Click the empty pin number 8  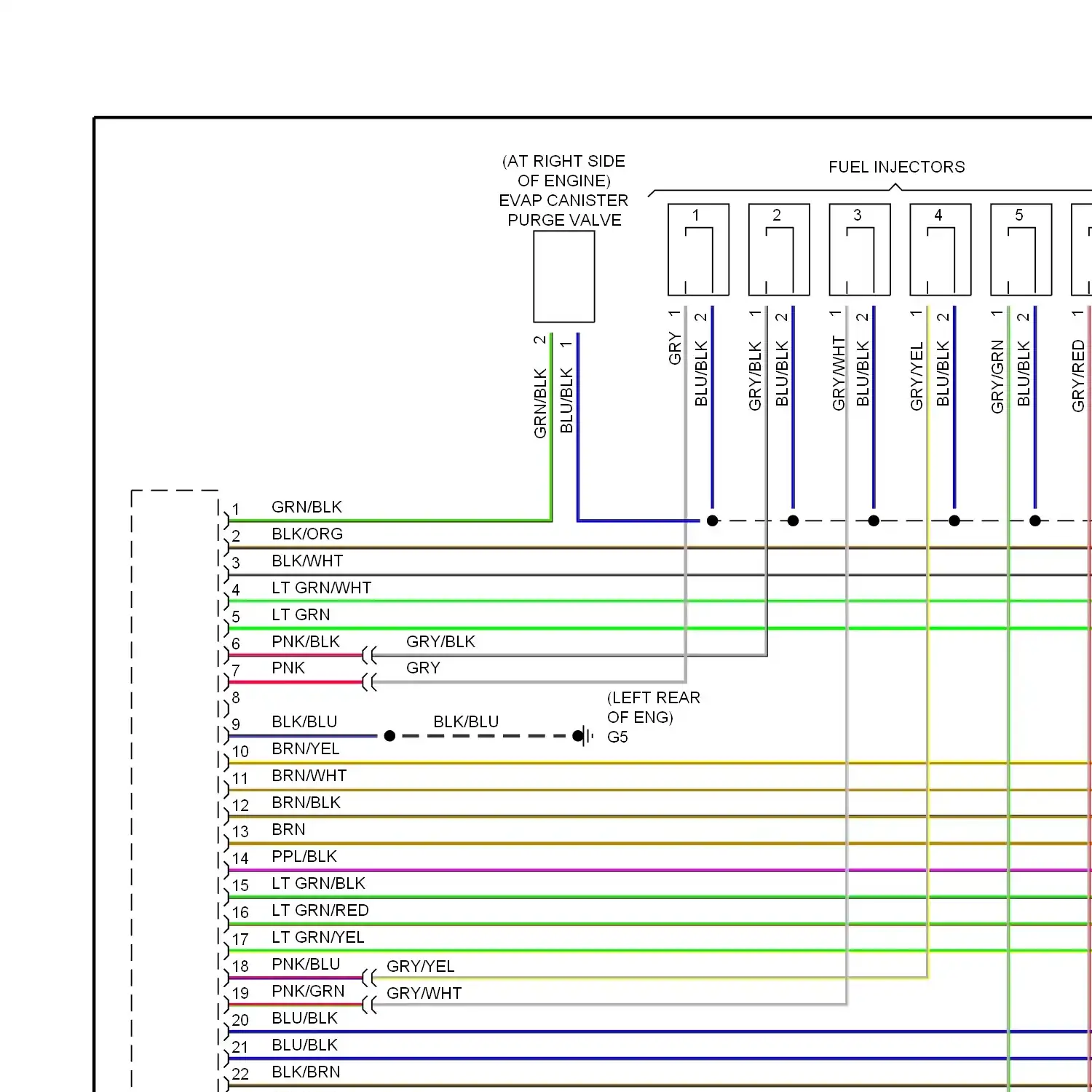236,697
